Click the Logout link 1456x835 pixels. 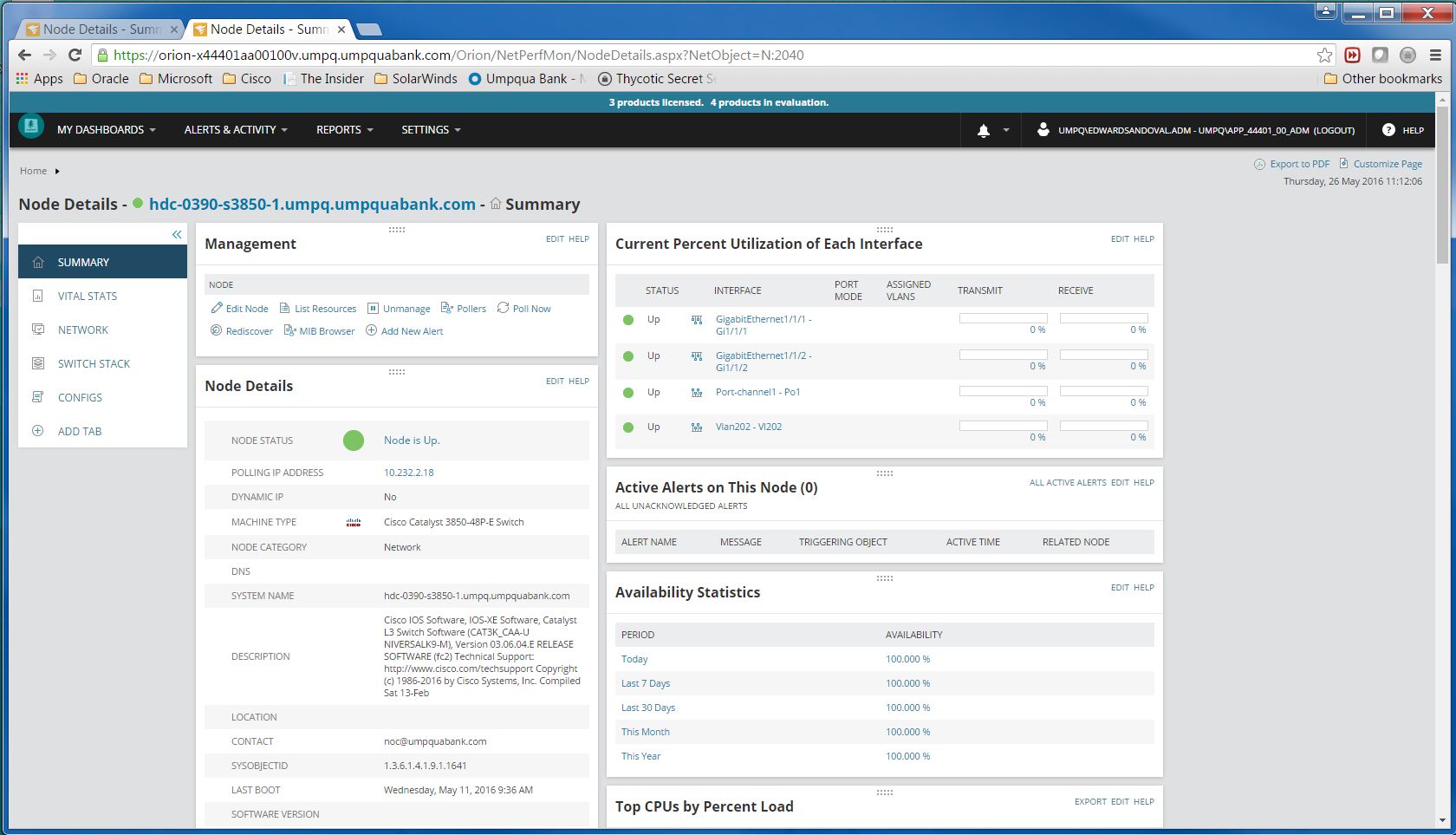[1334, 130]
